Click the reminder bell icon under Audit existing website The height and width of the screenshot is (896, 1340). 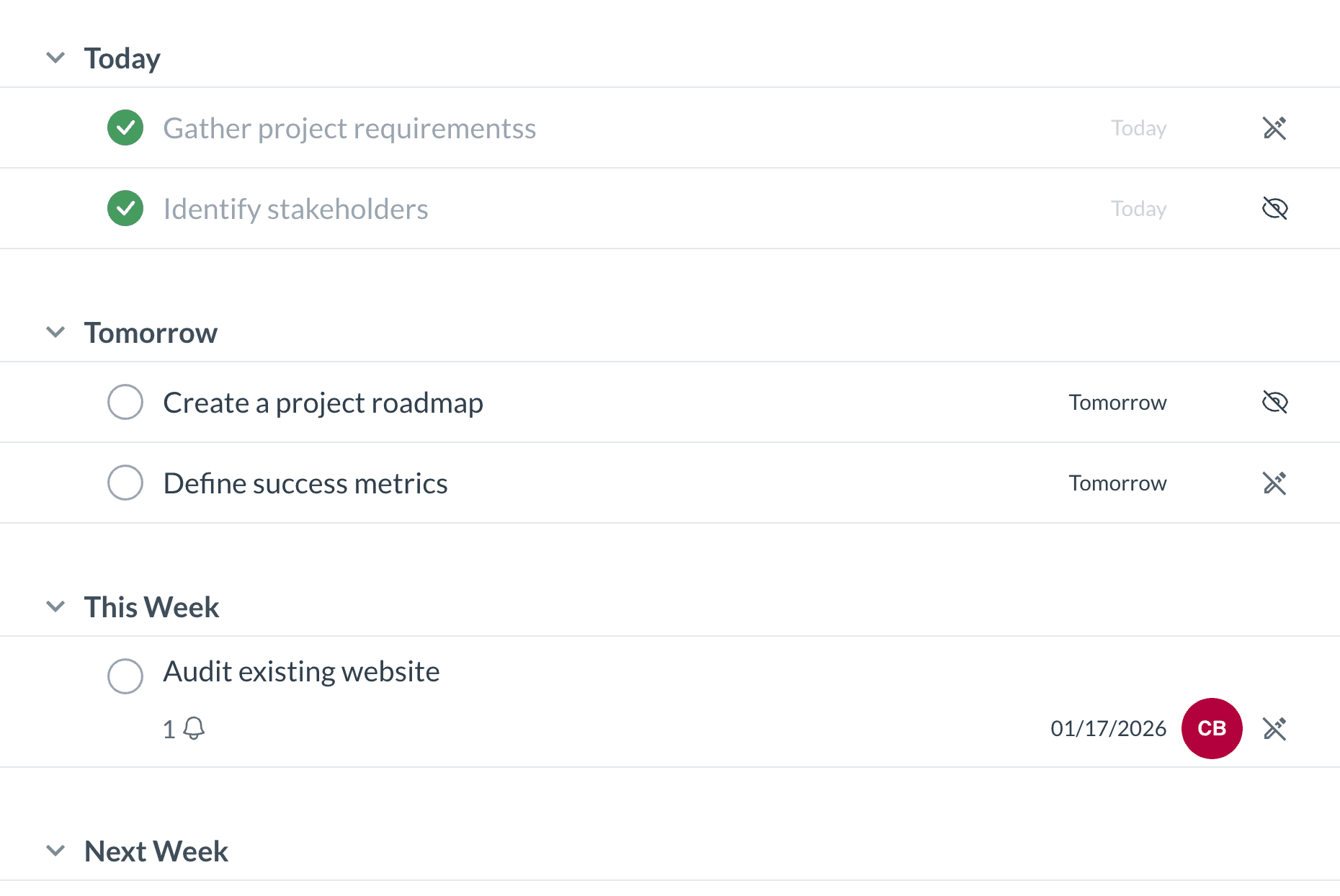194,728
